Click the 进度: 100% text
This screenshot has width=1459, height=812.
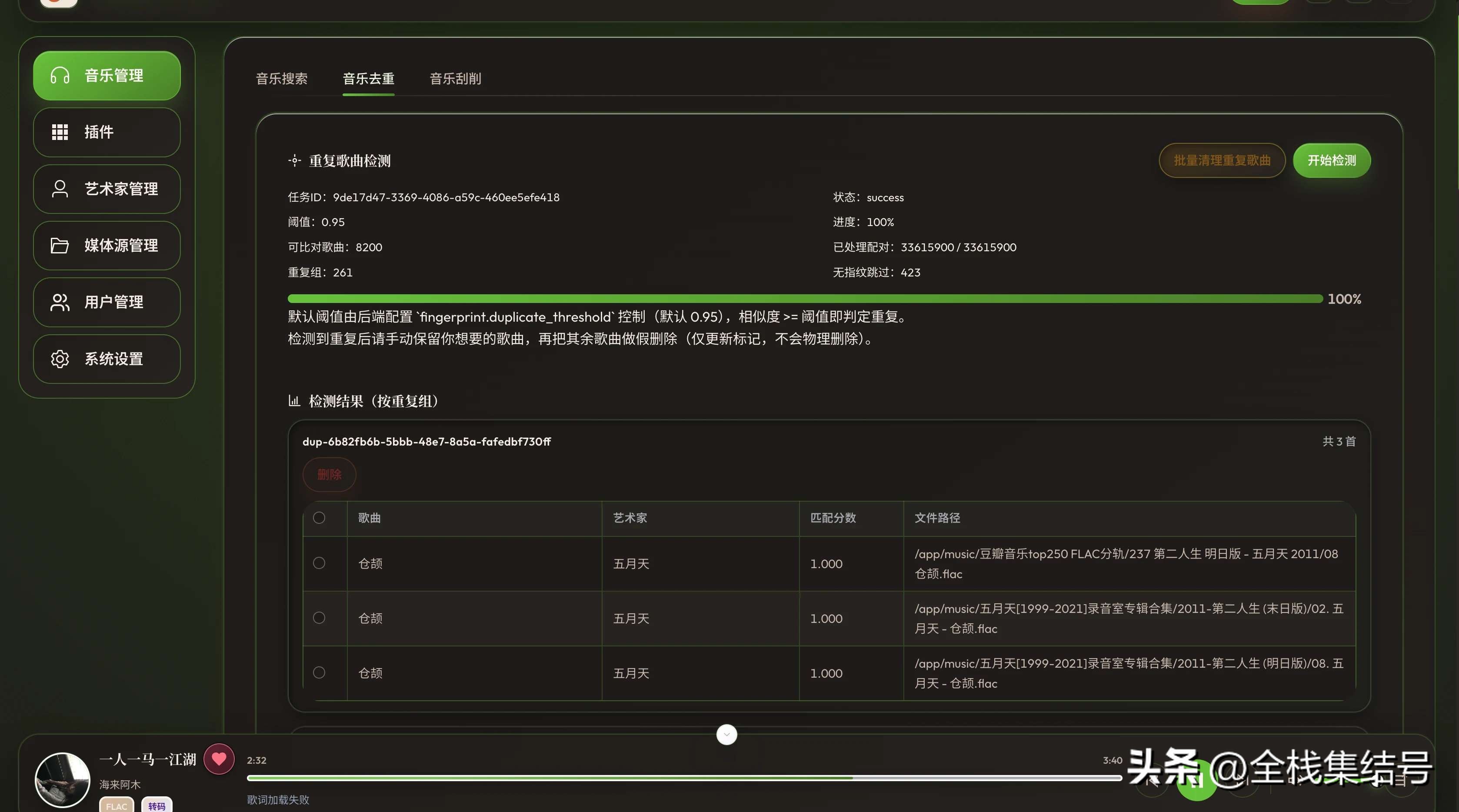(x=863, y=223)
